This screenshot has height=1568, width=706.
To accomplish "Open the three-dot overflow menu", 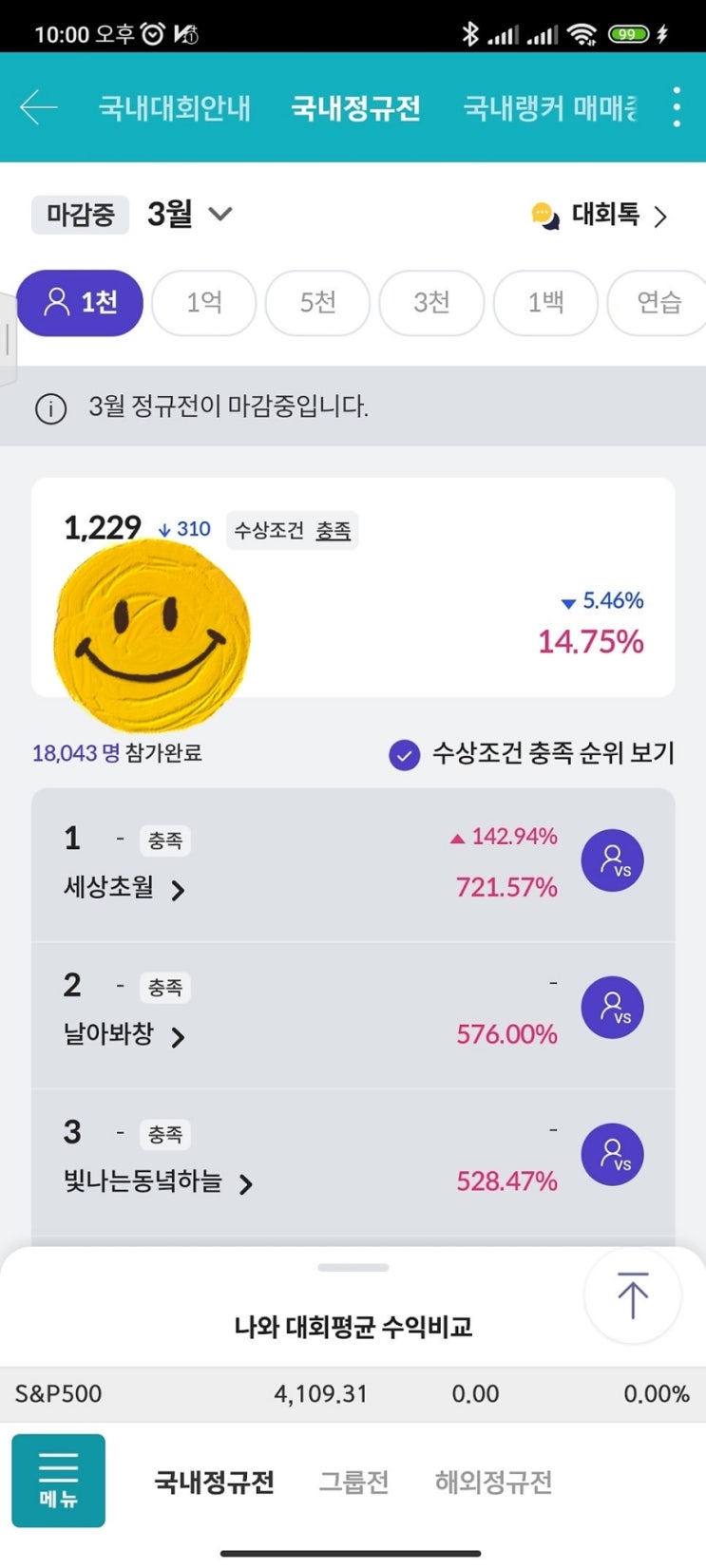I will coord(676,107).
